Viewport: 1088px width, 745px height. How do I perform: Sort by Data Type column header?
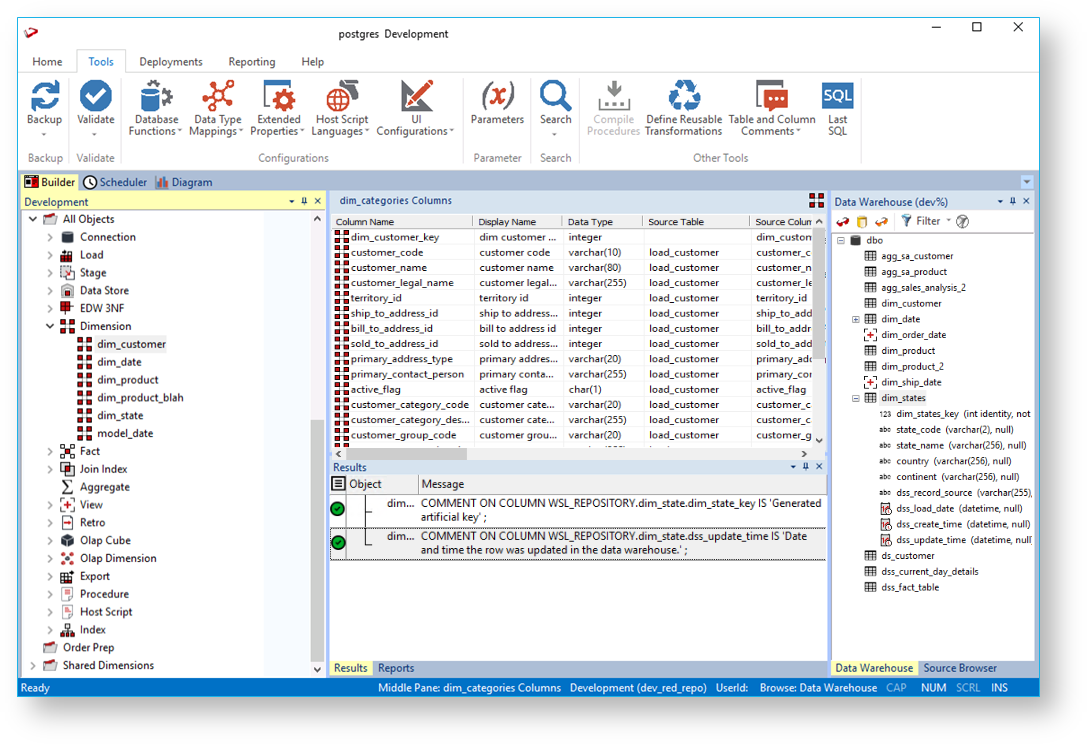590,222
